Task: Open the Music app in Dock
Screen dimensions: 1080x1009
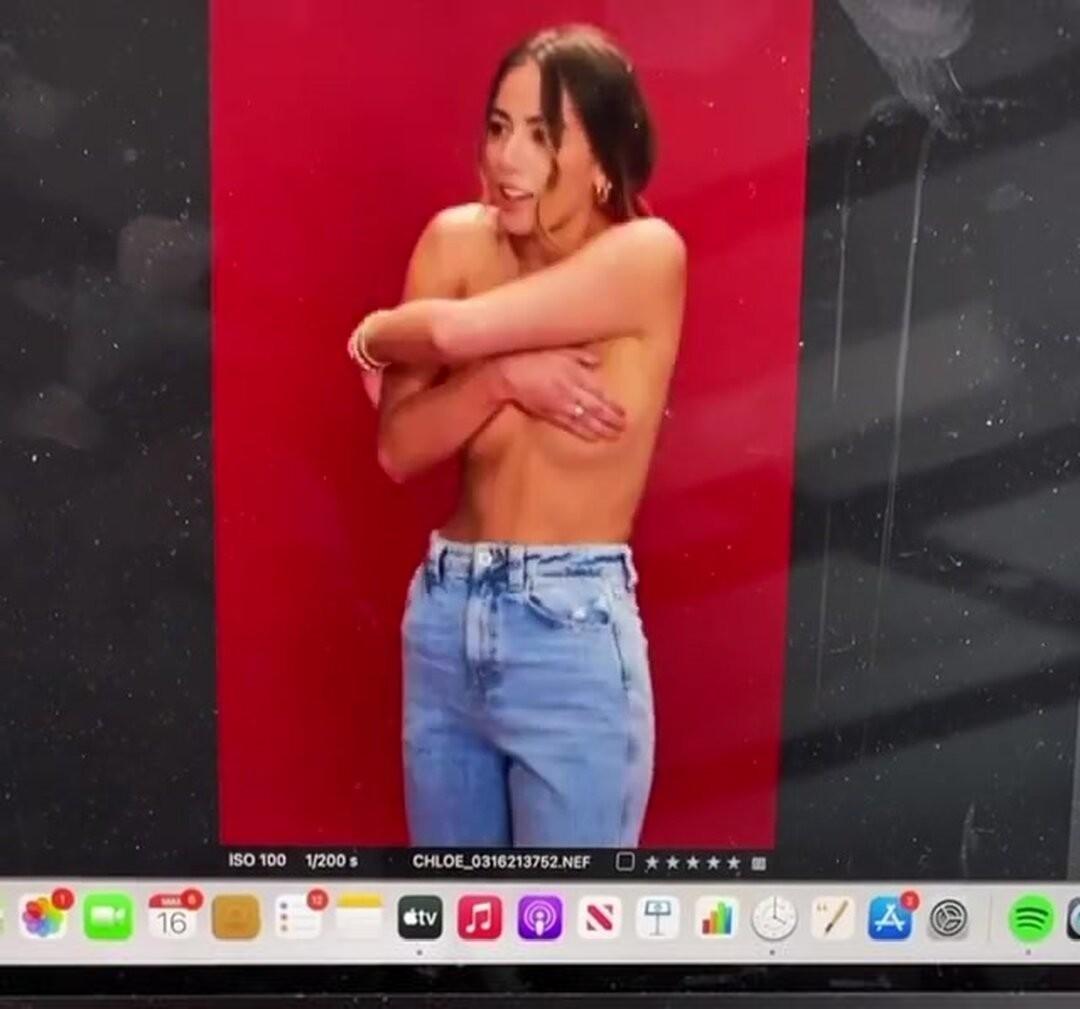Action: click(480, 917)
